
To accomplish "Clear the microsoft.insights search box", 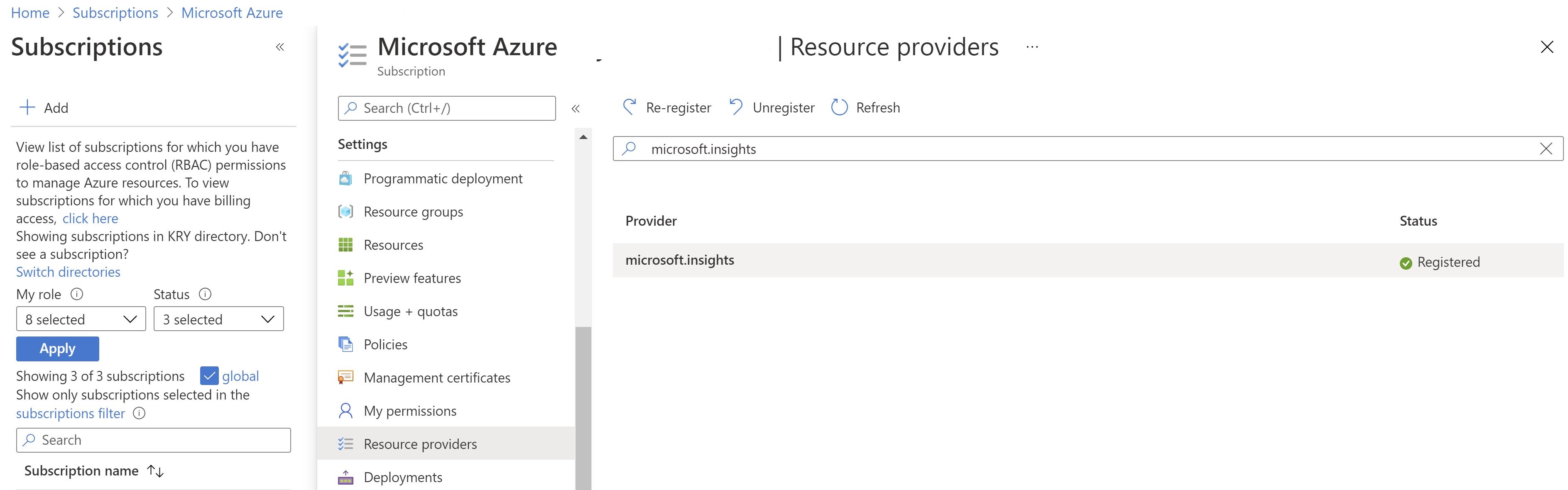I will pos(1546,148).
